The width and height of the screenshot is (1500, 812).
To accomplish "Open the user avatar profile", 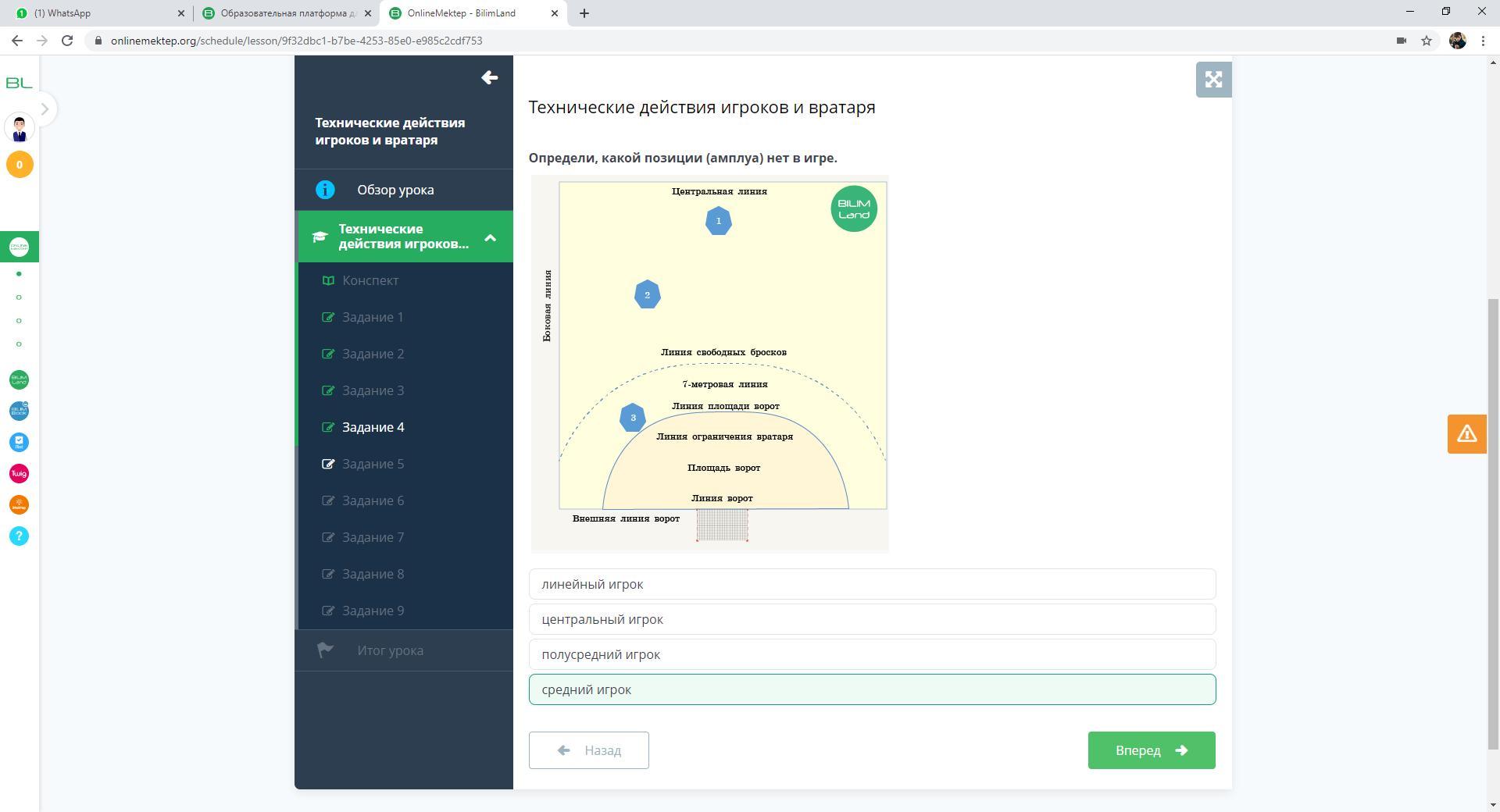I will click(x=20, y=128).
